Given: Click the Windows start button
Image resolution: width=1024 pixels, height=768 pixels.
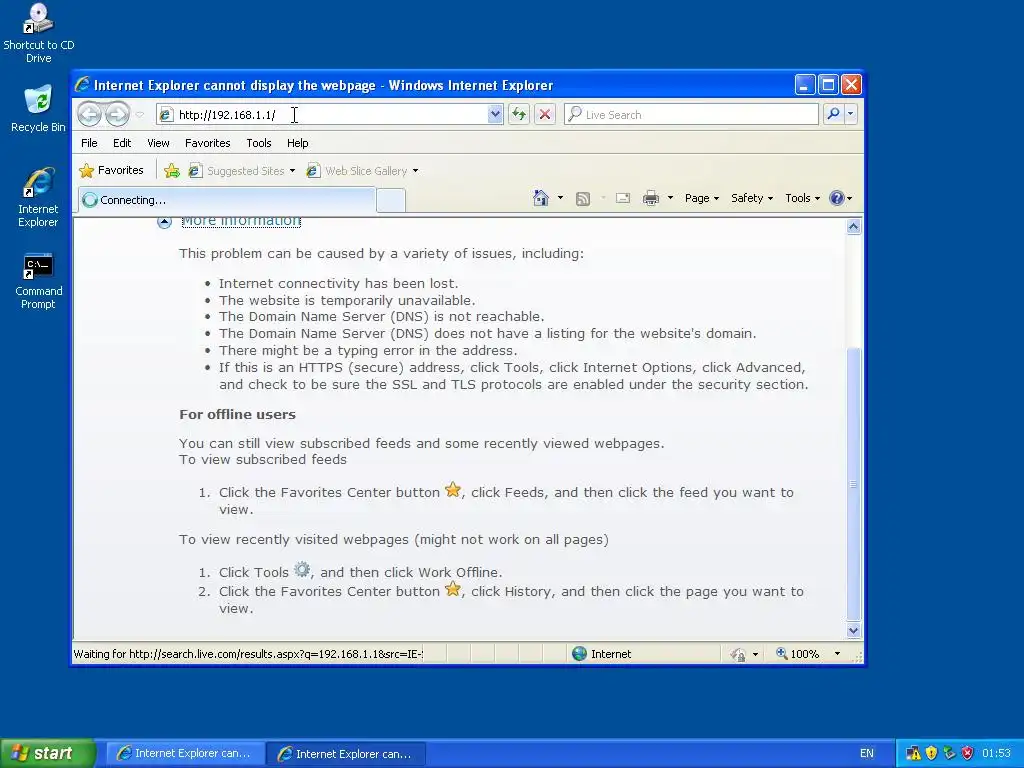Looking at the screenshot, I should point(47,754).
